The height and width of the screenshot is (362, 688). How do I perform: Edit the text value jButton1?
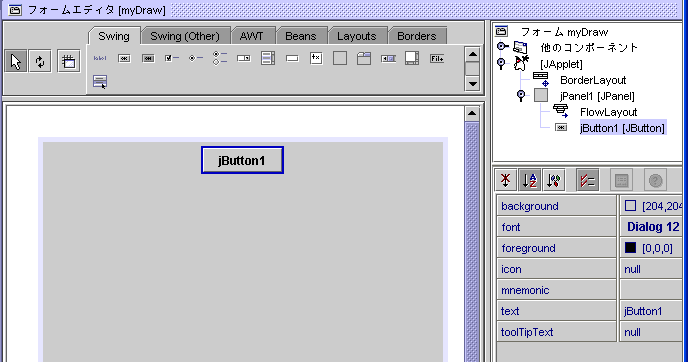pos(652,311)
